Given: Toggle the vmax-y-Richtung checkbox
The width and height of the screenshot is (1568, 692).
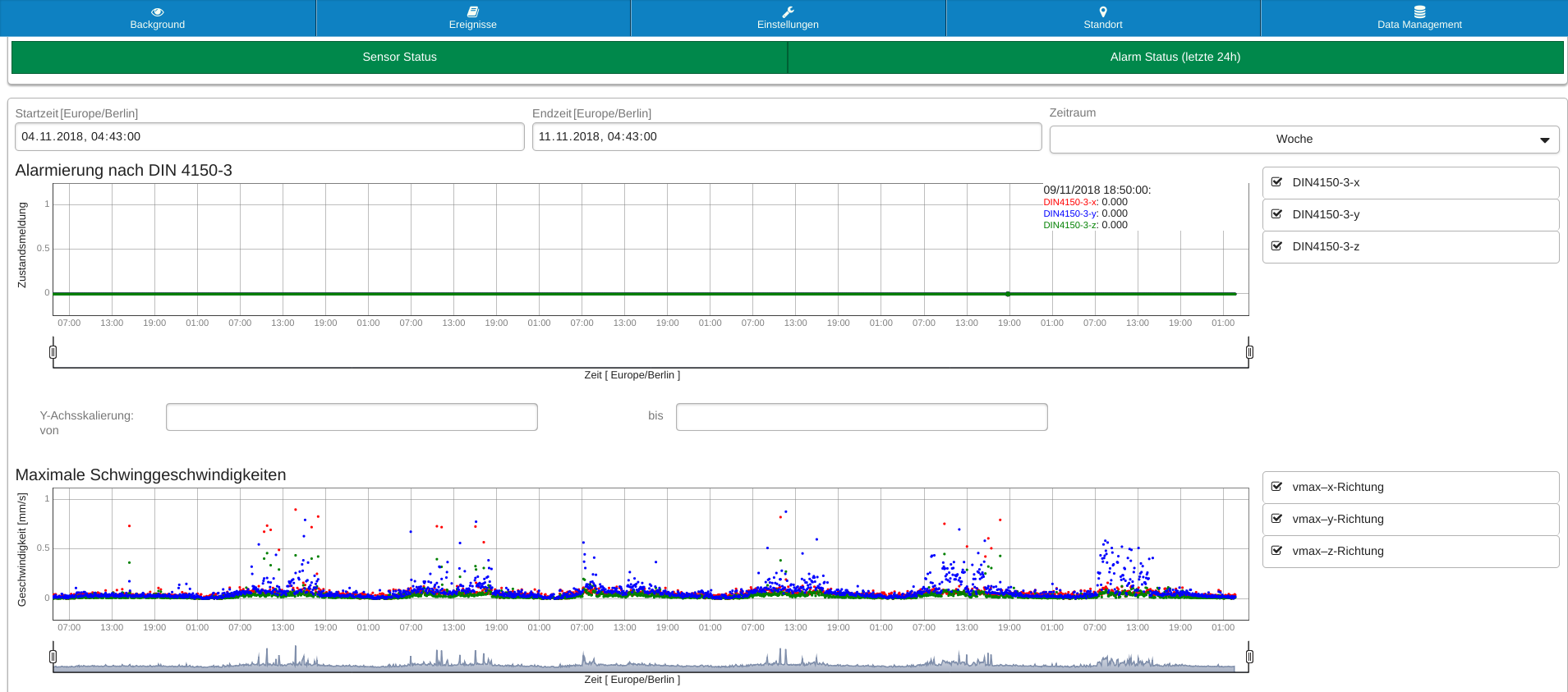Looking at the screenshot, I should coord(1276,519).
